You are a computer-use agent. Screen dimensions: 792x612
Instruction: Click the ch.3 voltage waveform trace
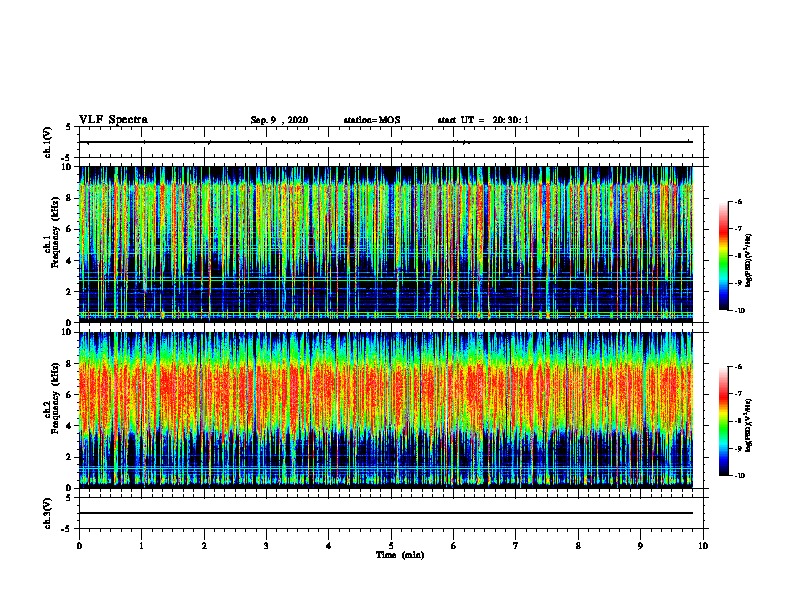386,513
